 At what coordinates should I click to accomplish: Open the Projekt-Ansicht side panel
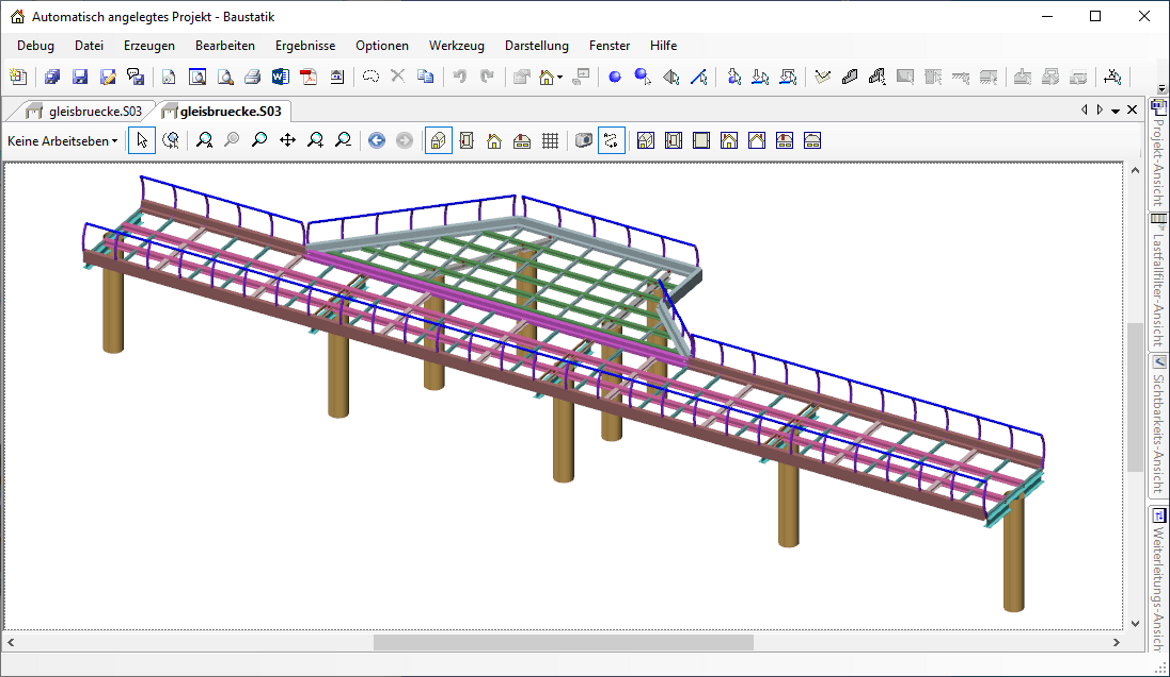[1159, 155]
